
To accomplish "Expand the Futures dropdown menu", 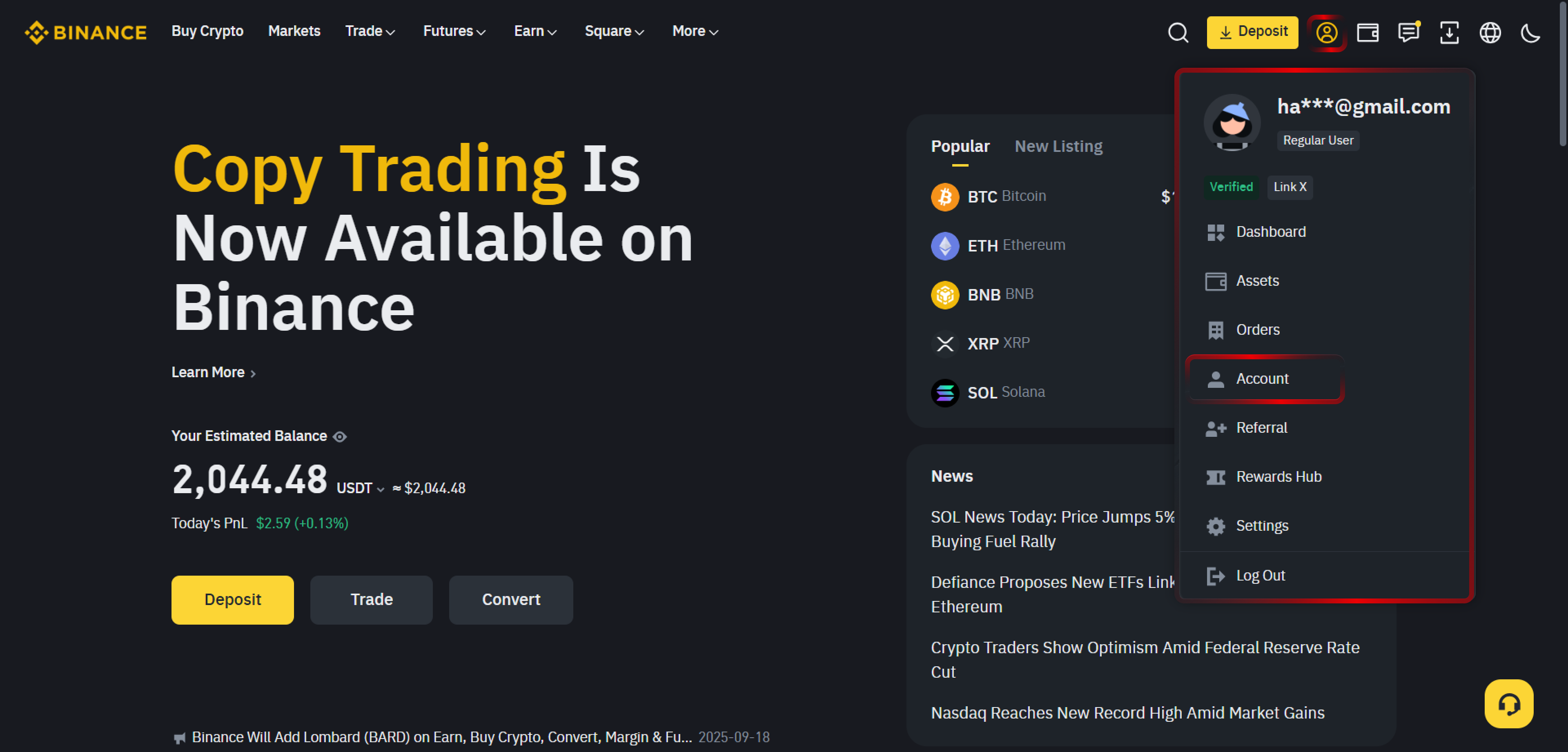I will click(x=454, y=31).
